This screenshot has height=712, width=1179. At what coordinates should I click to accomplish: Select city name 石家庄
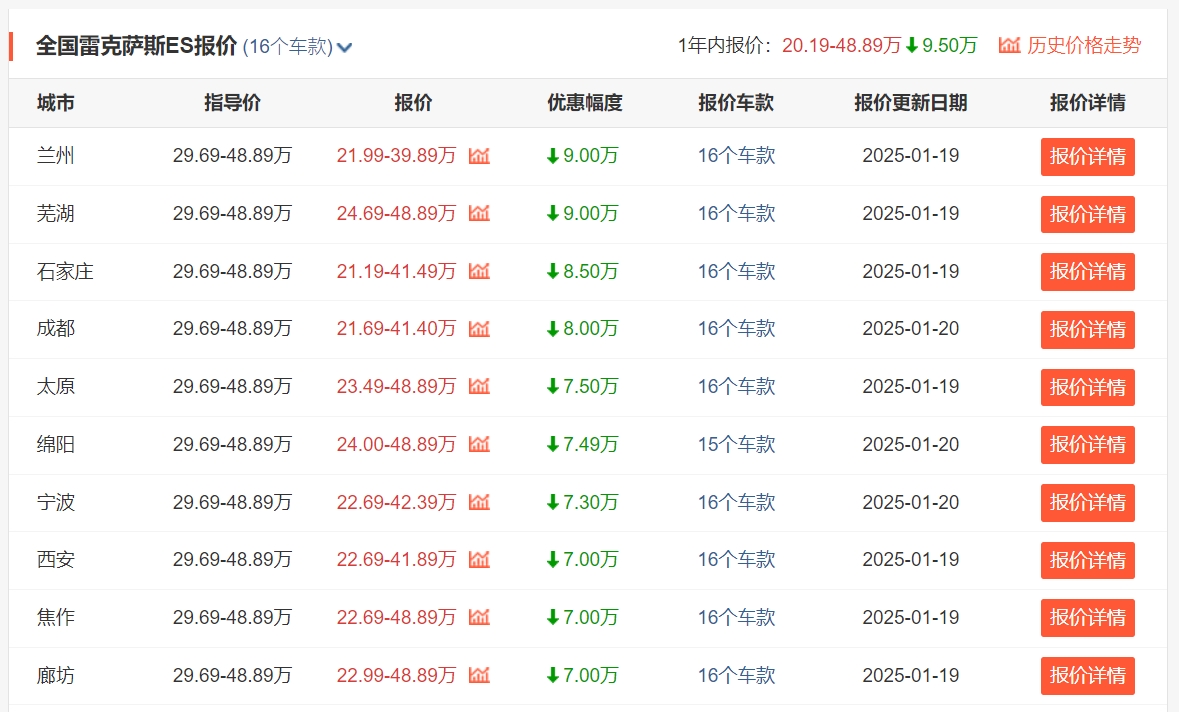click(65, 271)
